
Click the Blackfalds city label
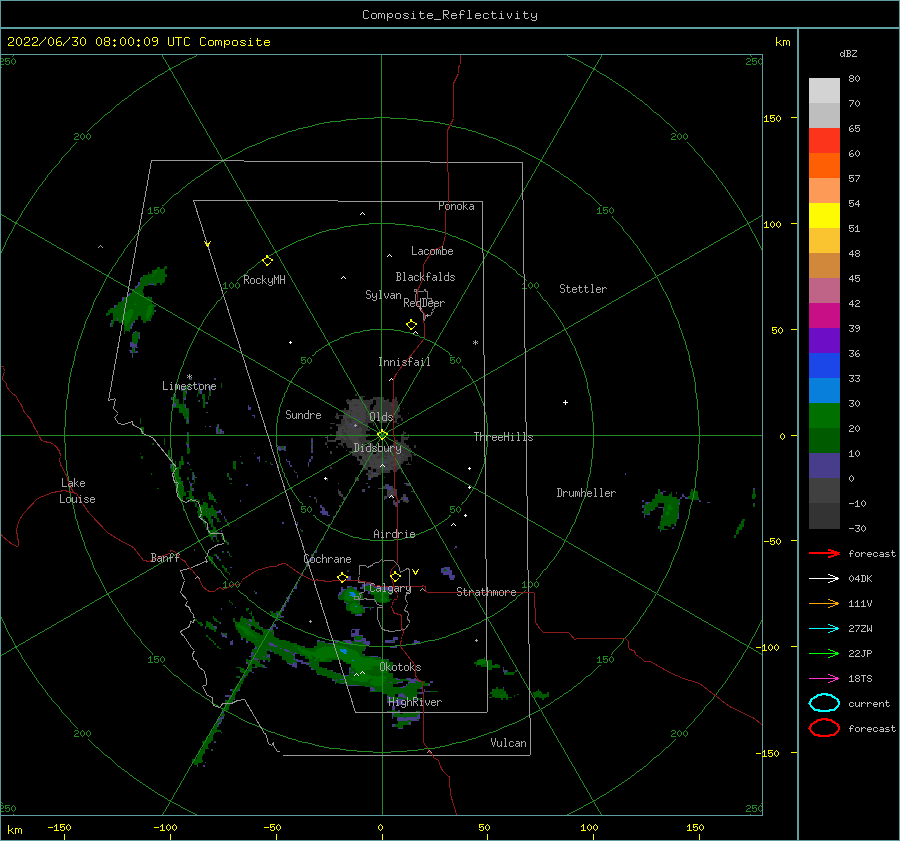pyautogui.click(x=425, y=277)
